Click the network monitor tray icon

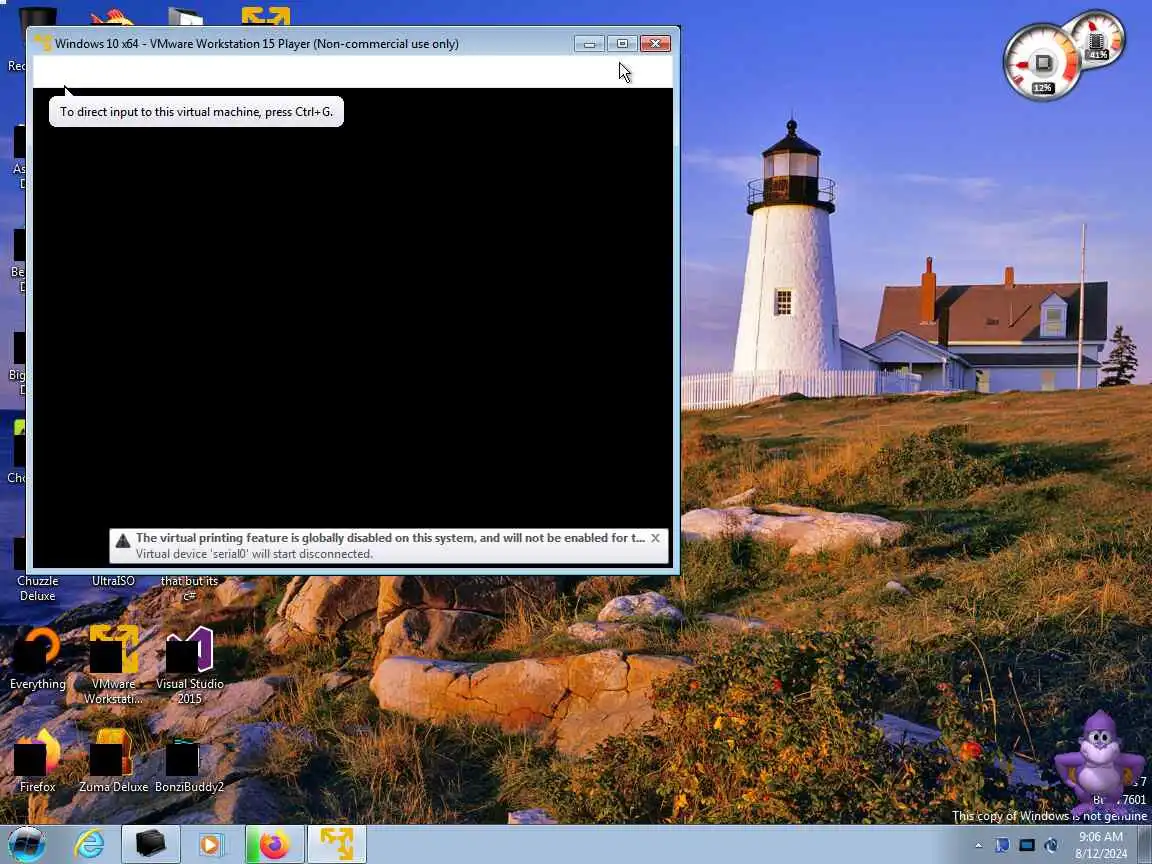(1027, 846)
